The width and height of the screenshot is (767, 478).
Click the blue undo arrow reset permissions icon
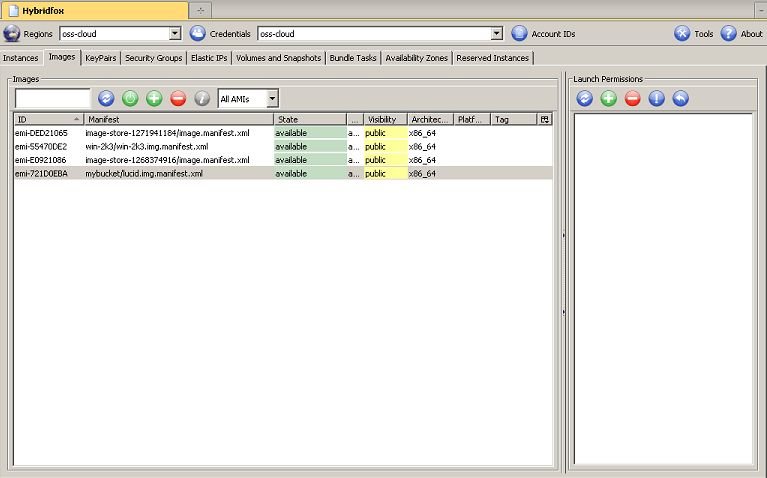(680, 98)
